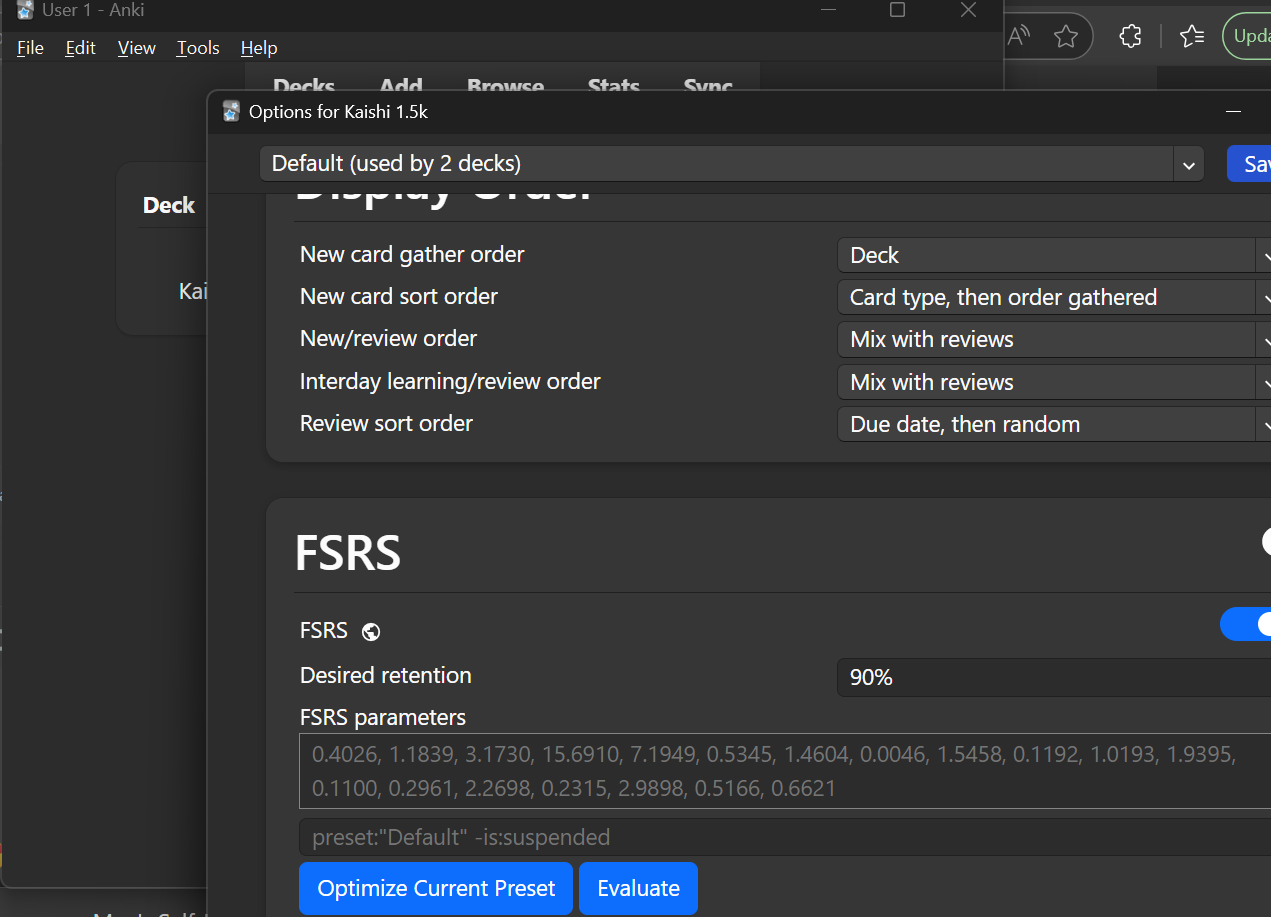Click the Save button in Options
This screenshot has height=917, width=1271.
coord(1249,164)
